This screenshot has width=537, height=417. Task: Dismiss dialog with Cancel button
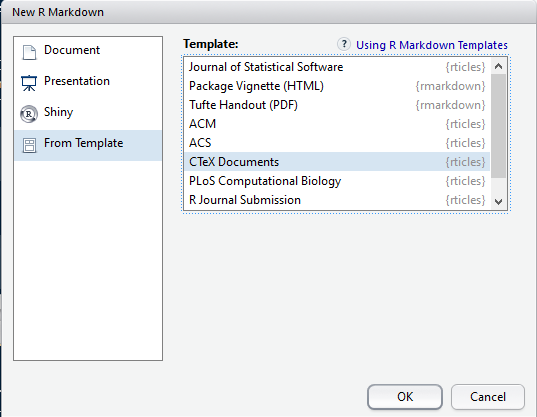tap(488, 397)
